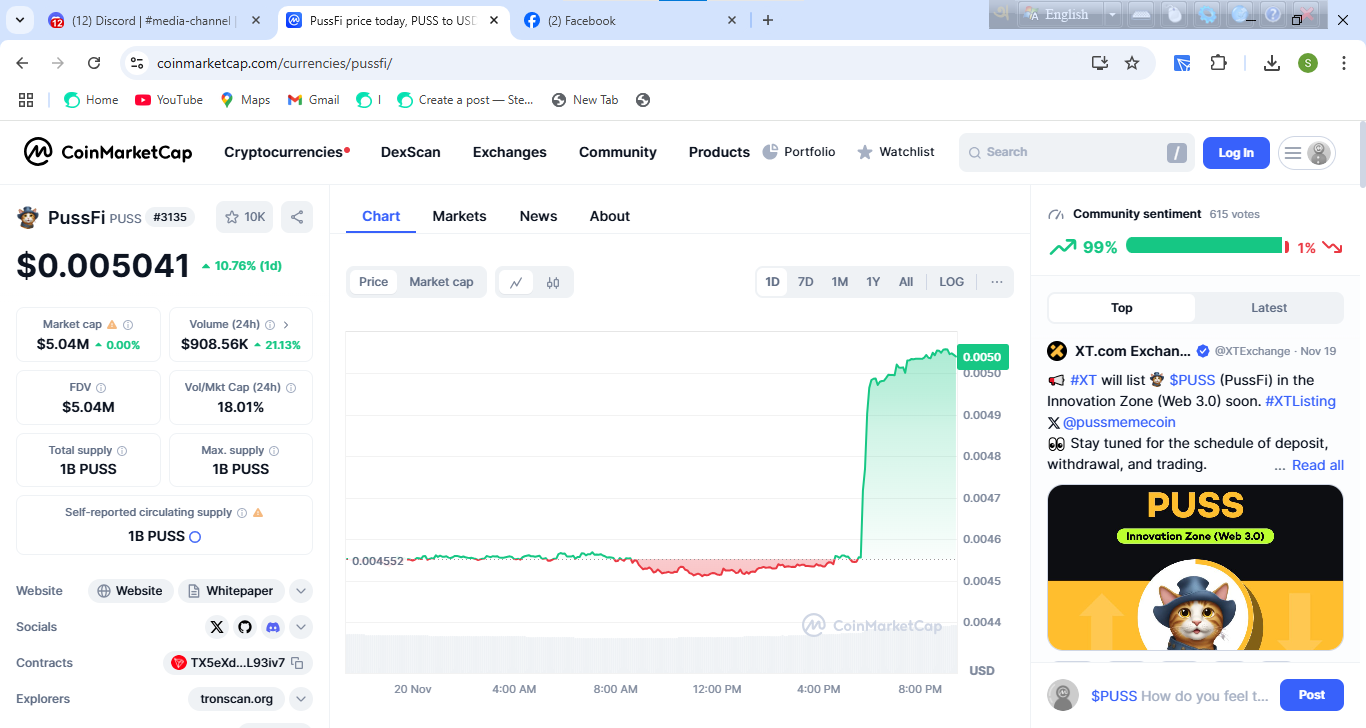This screenshot has width=1366, height=728.
Task: Click Read all on the XT post
Action: coord(1318,465)
